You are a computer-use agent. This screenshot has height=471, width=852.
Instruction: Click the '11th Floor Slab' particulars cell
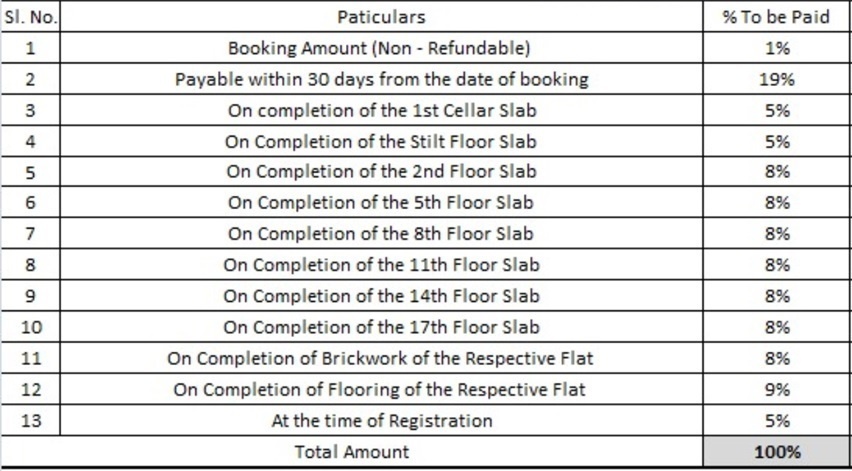click(x=381, y=265)
